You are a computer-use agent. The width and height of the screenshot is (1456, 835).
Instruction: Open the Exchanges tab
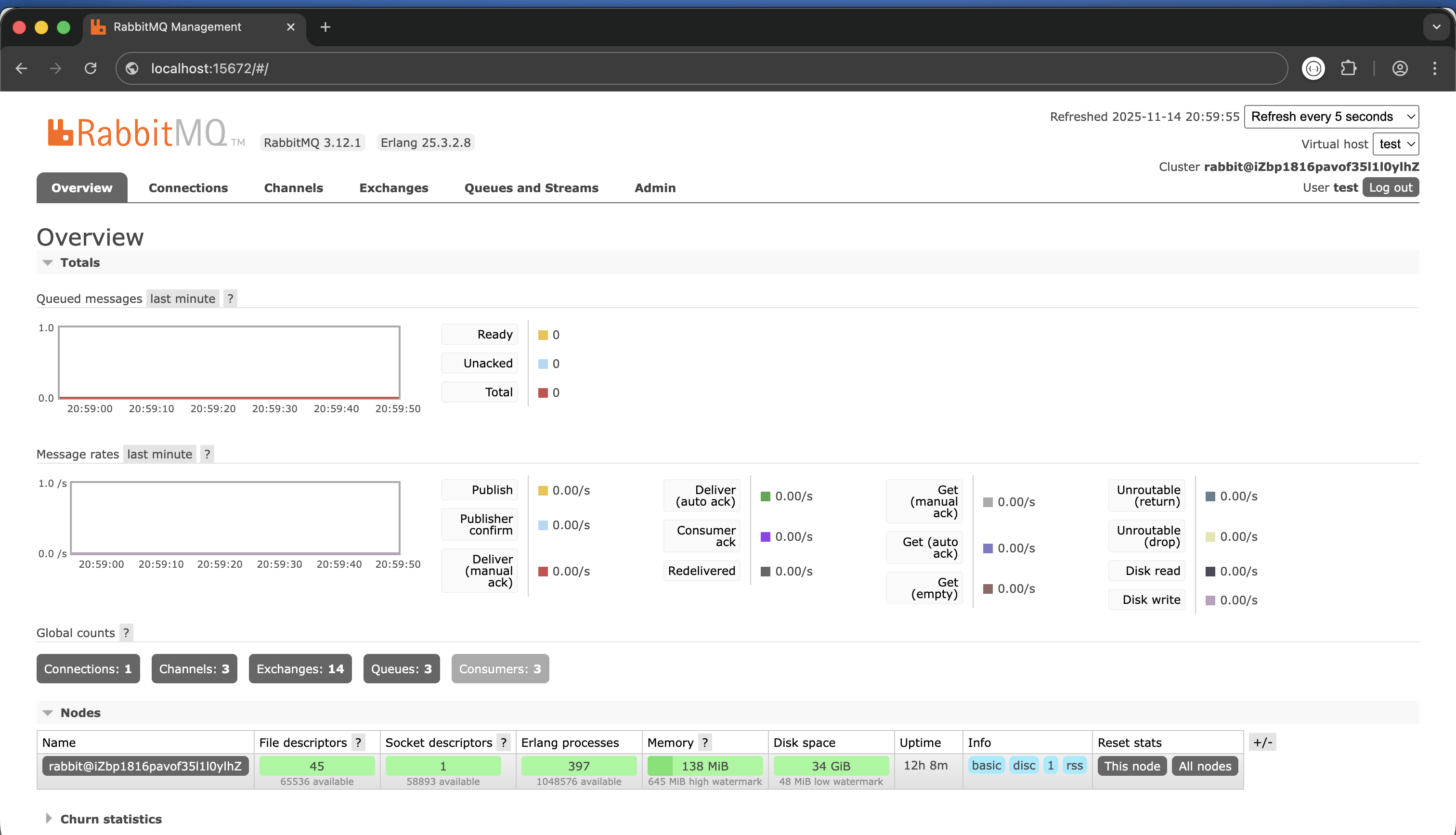point(393,188)
